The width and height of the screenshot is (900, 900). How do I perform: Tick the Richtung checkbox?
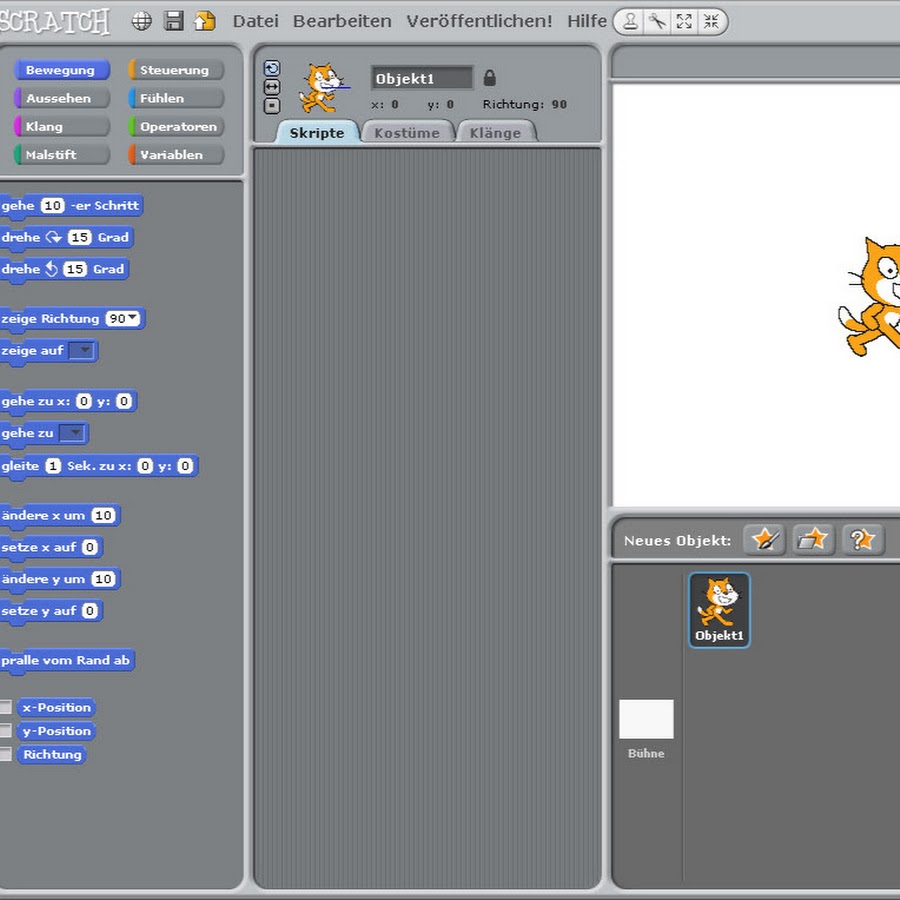pyautogui.click(x=6, y=755)
